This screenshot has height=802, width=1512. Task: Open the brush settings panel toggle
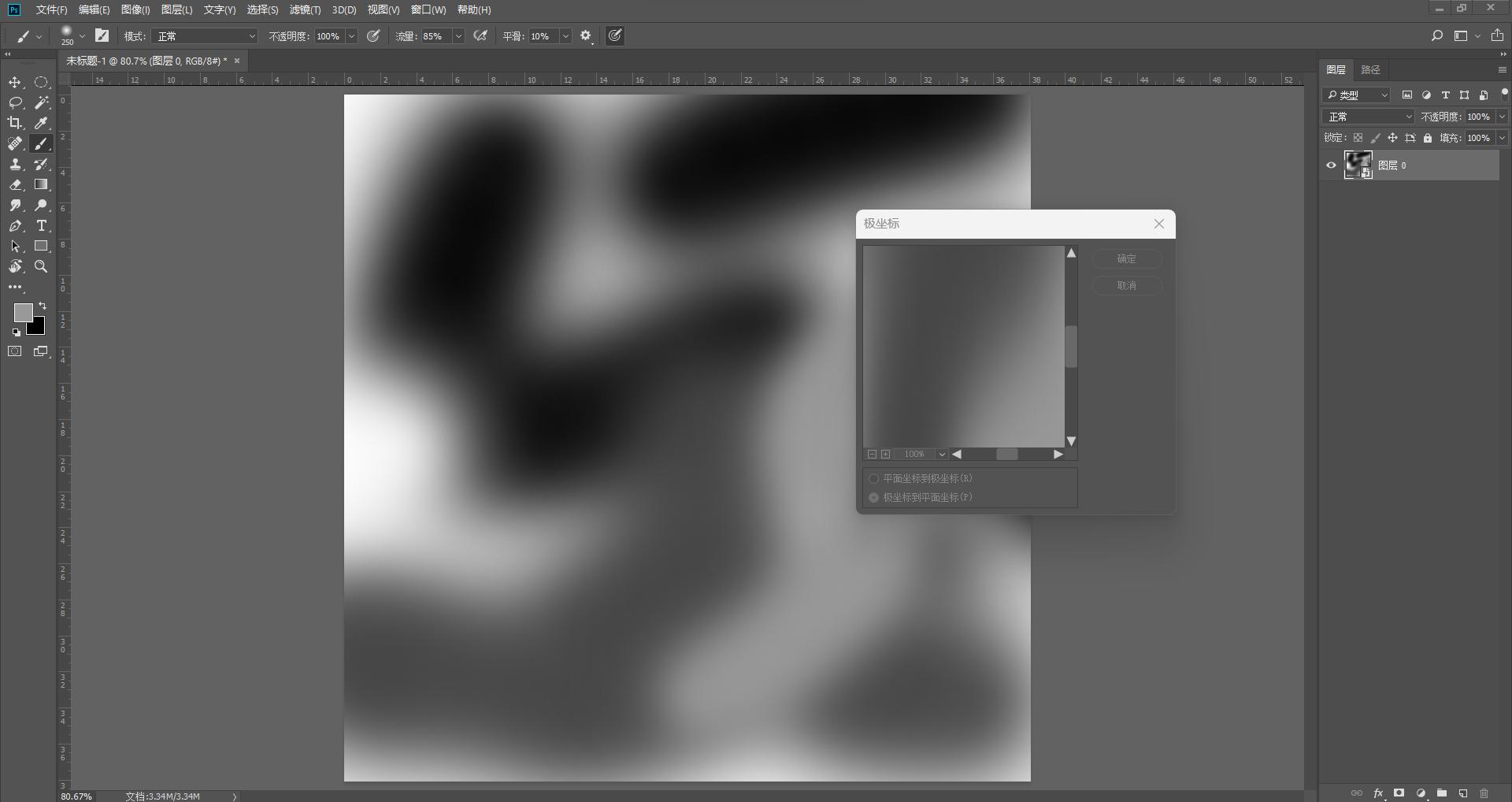click(102, 35)
